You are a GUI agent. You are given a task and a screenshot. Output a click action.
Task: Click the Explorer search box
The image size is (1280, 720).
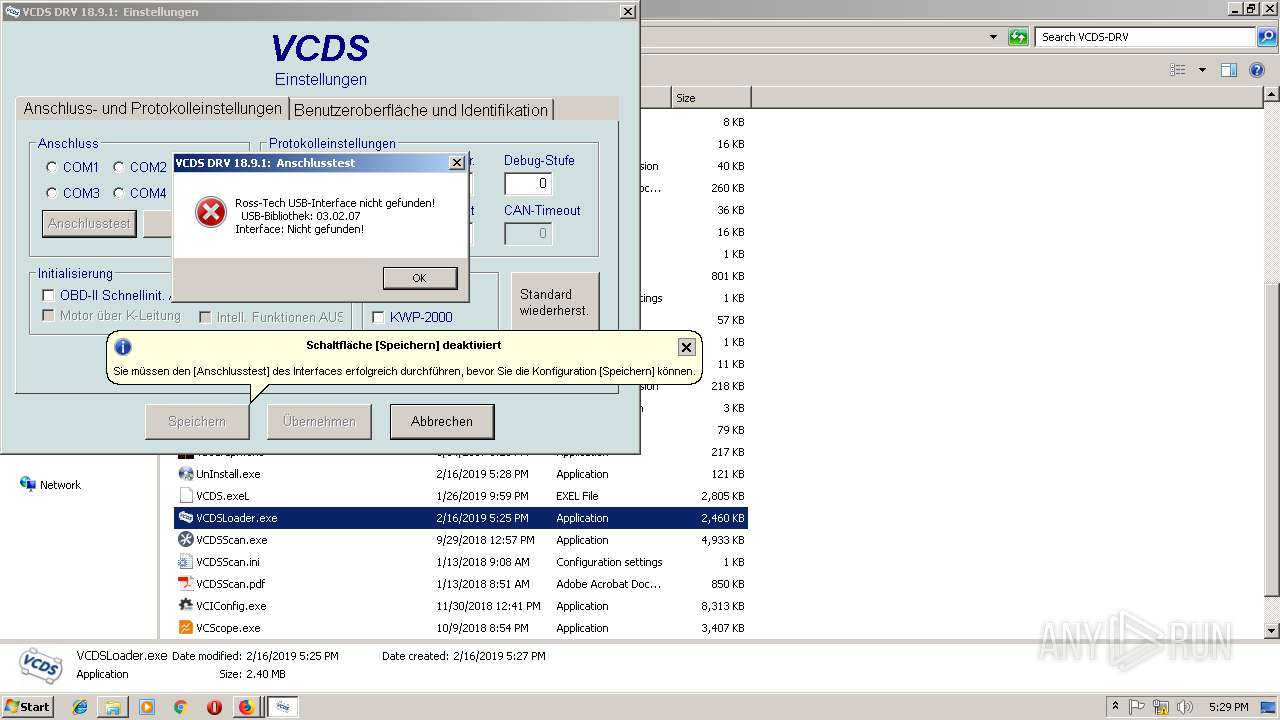(x=1145, y=37)
